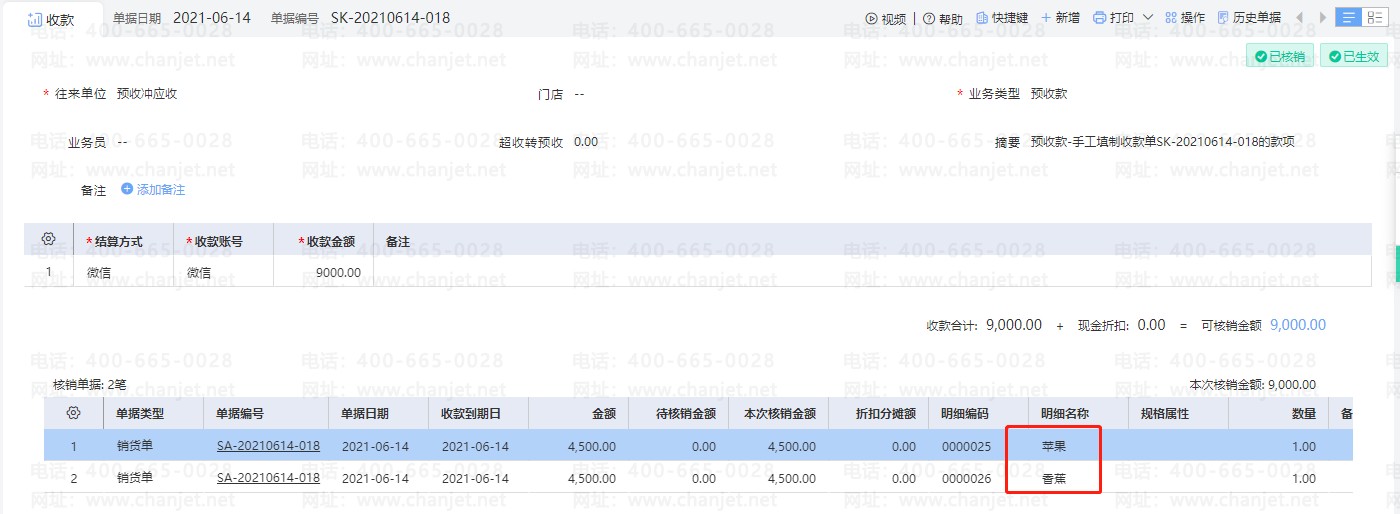Open the 视频 video tutorial

[886, 18]
